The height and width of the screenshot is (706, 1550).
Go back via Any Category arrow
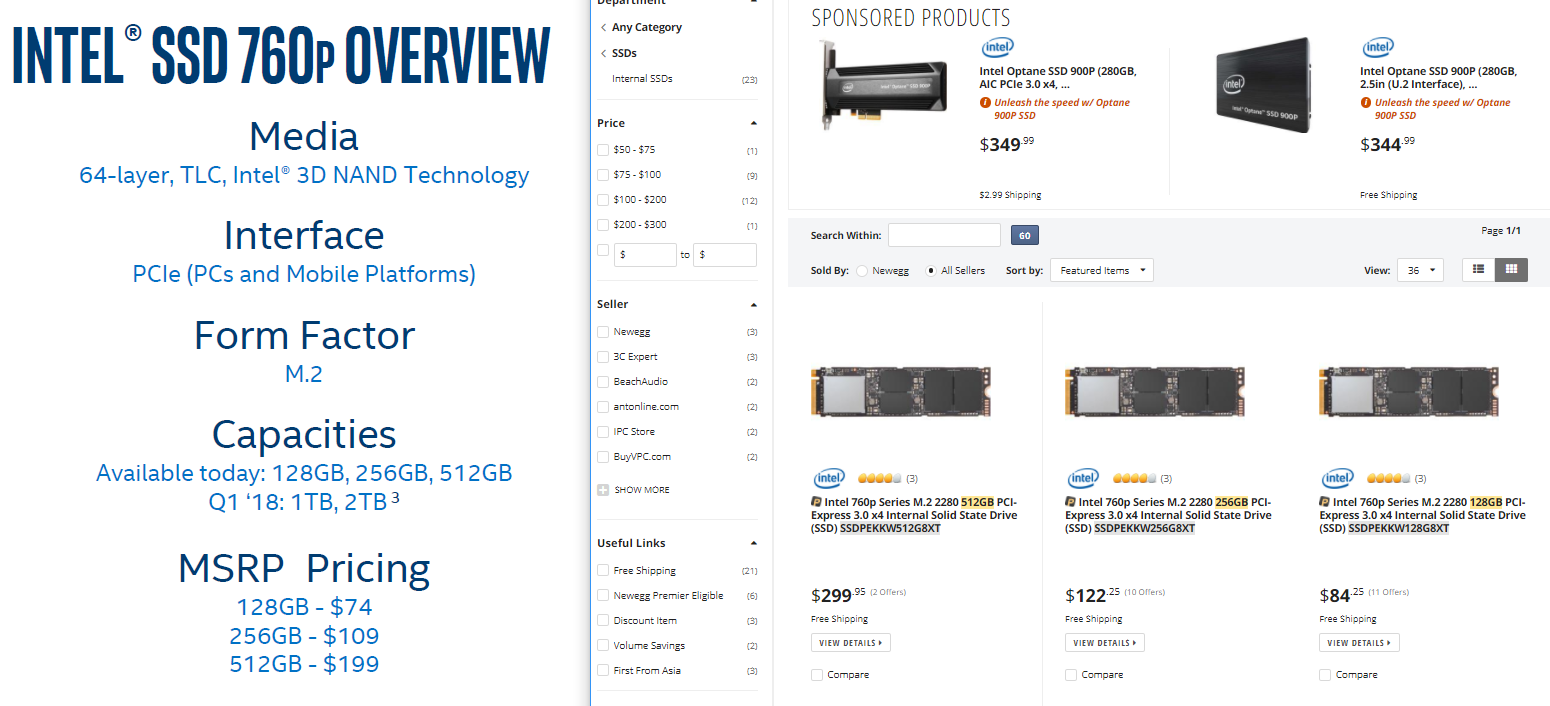tap(603, 27)
